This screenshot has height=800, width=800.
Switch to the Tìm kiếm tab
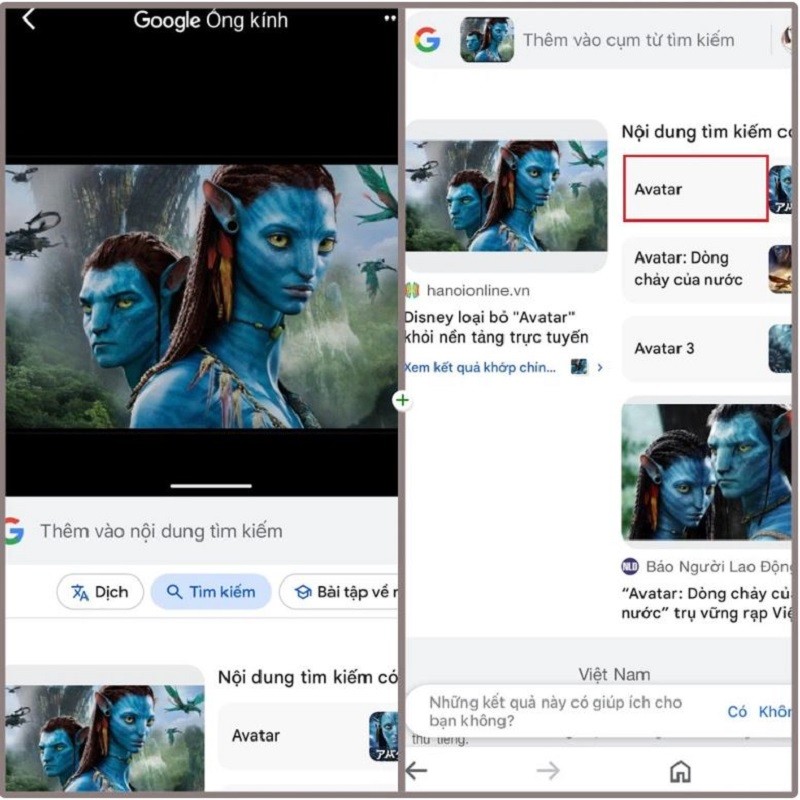pyautogui.click(x=211, y=592)
